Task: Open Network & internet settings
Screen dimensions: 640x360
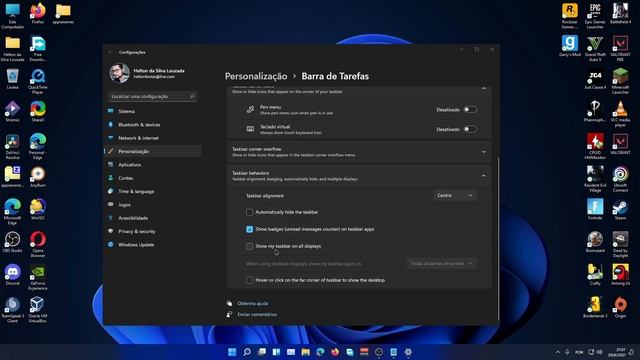Action: (x=153, y=138)
